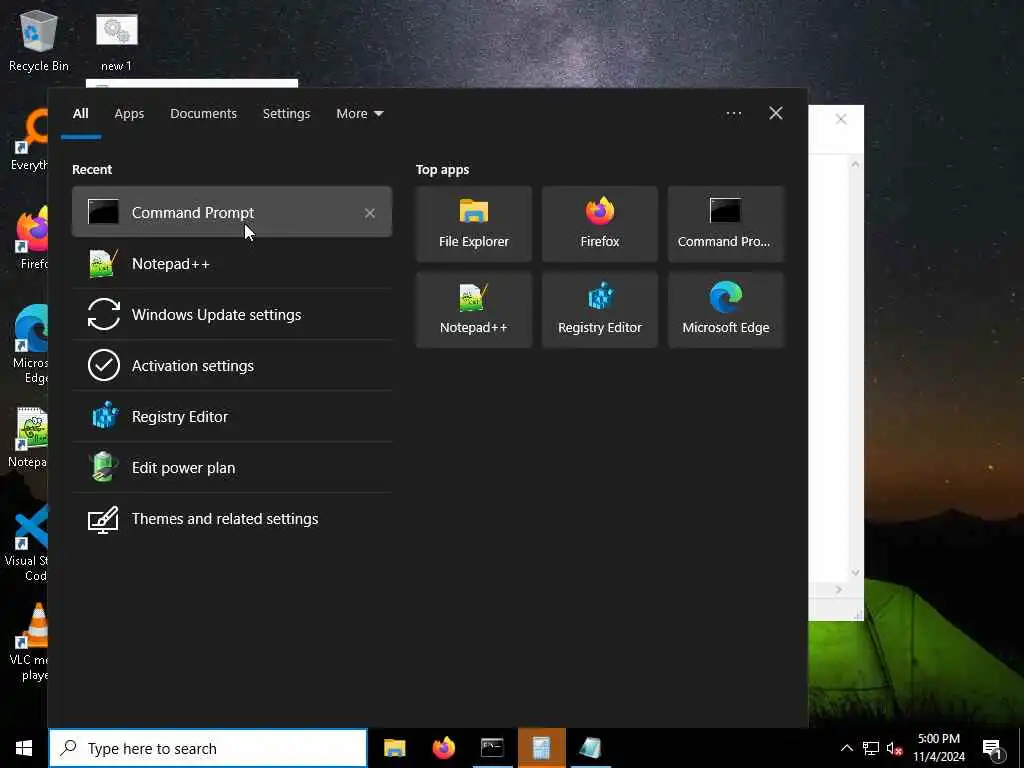Select the Everything desktop shortcut
The image size is (1024, 768).
[29, 140]
